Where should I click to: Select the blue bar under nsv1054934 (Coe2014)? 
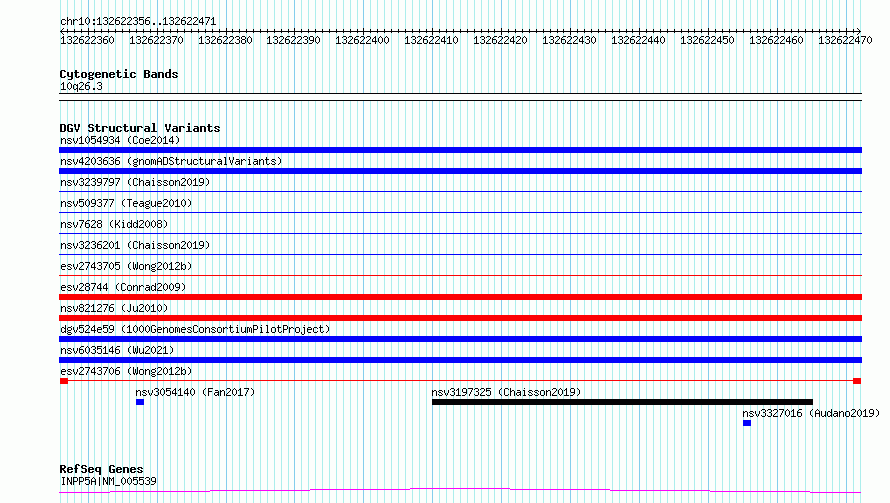pyautogui.click(x=460, y=150)
